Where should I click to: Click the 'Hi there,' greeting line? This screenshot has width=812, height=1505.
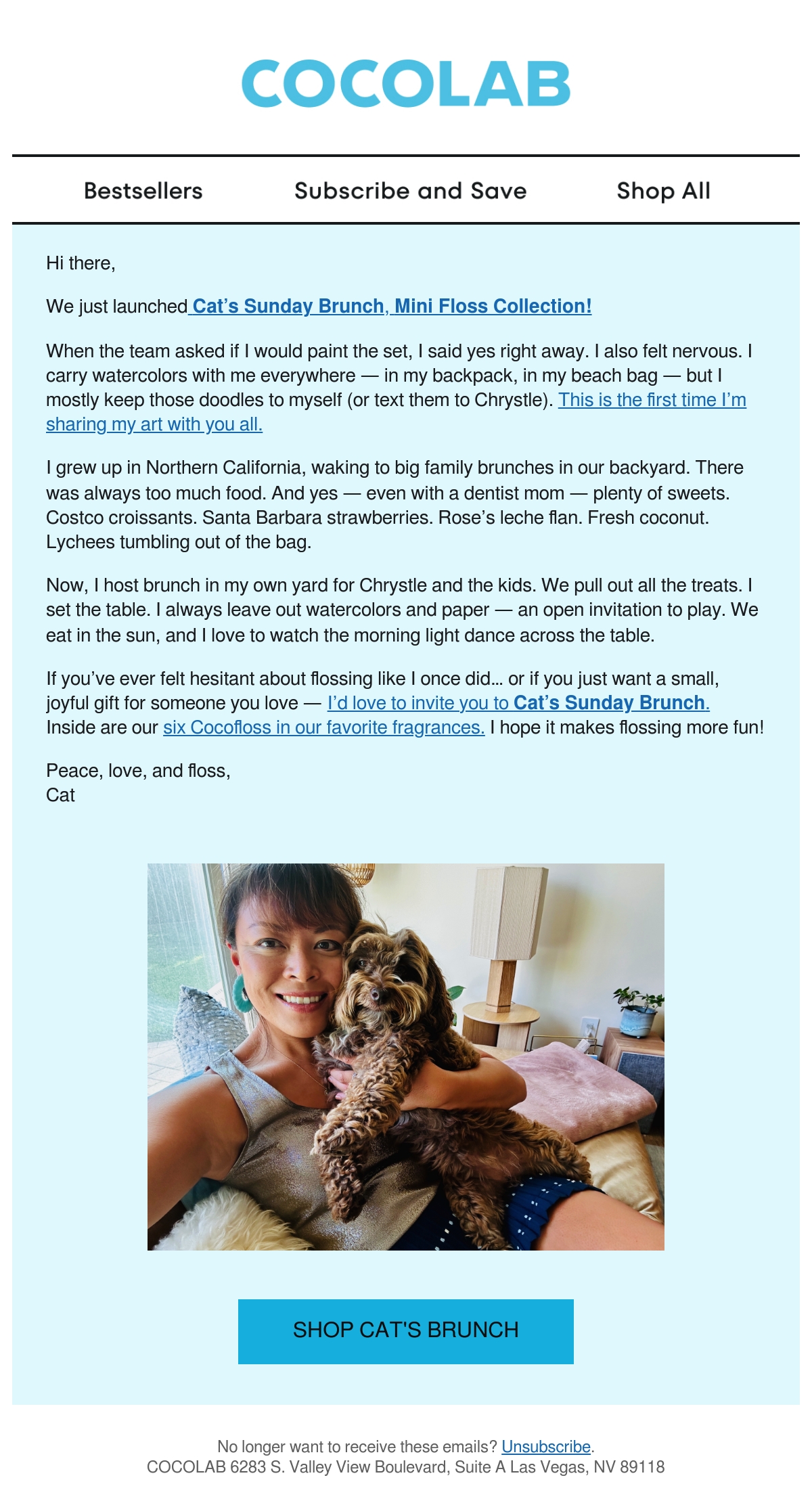pyautogui.click(x=81, y=263)
